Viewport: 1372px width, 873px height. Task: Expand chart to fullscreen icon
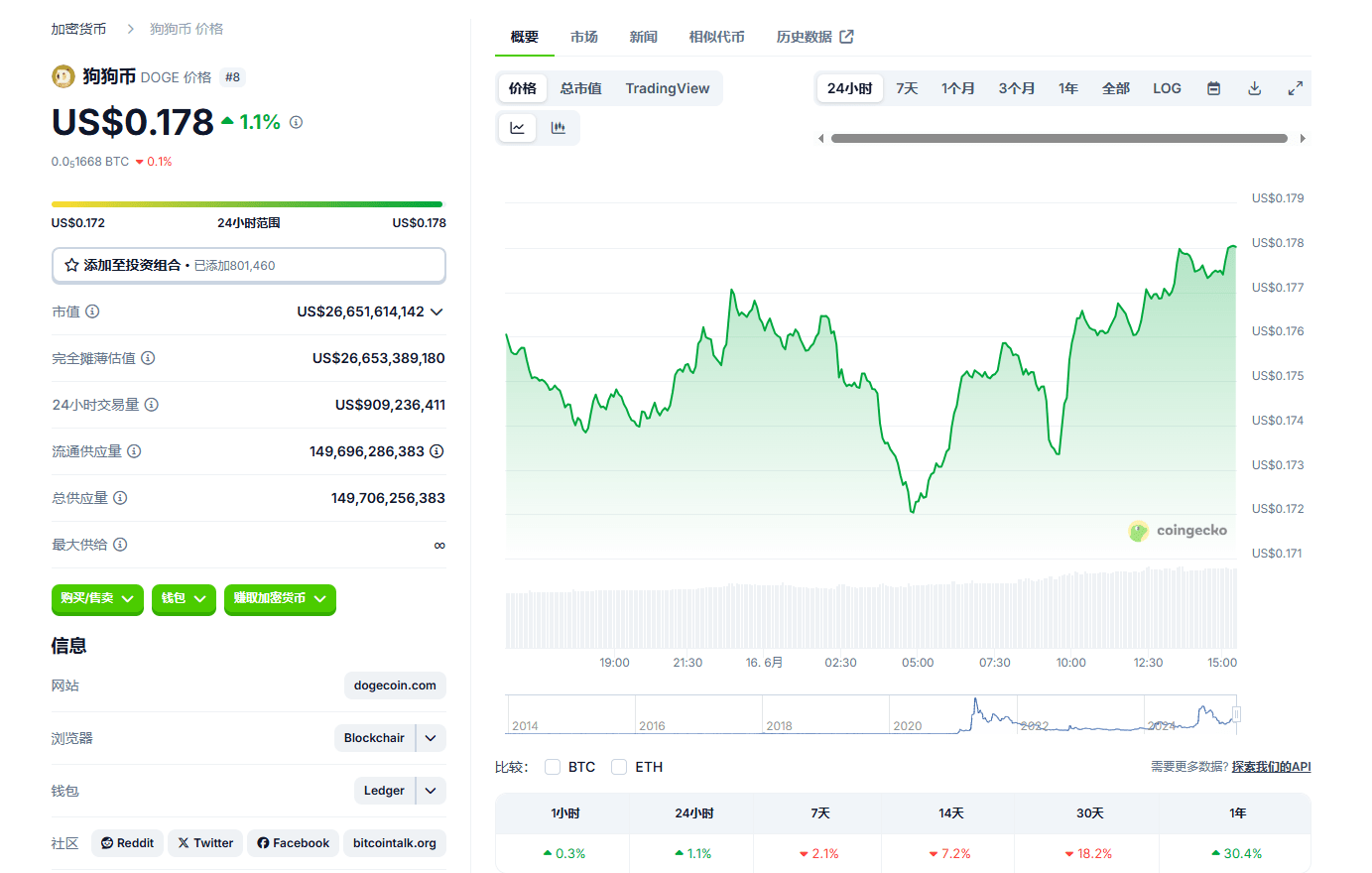click(x=1295, y=88)
